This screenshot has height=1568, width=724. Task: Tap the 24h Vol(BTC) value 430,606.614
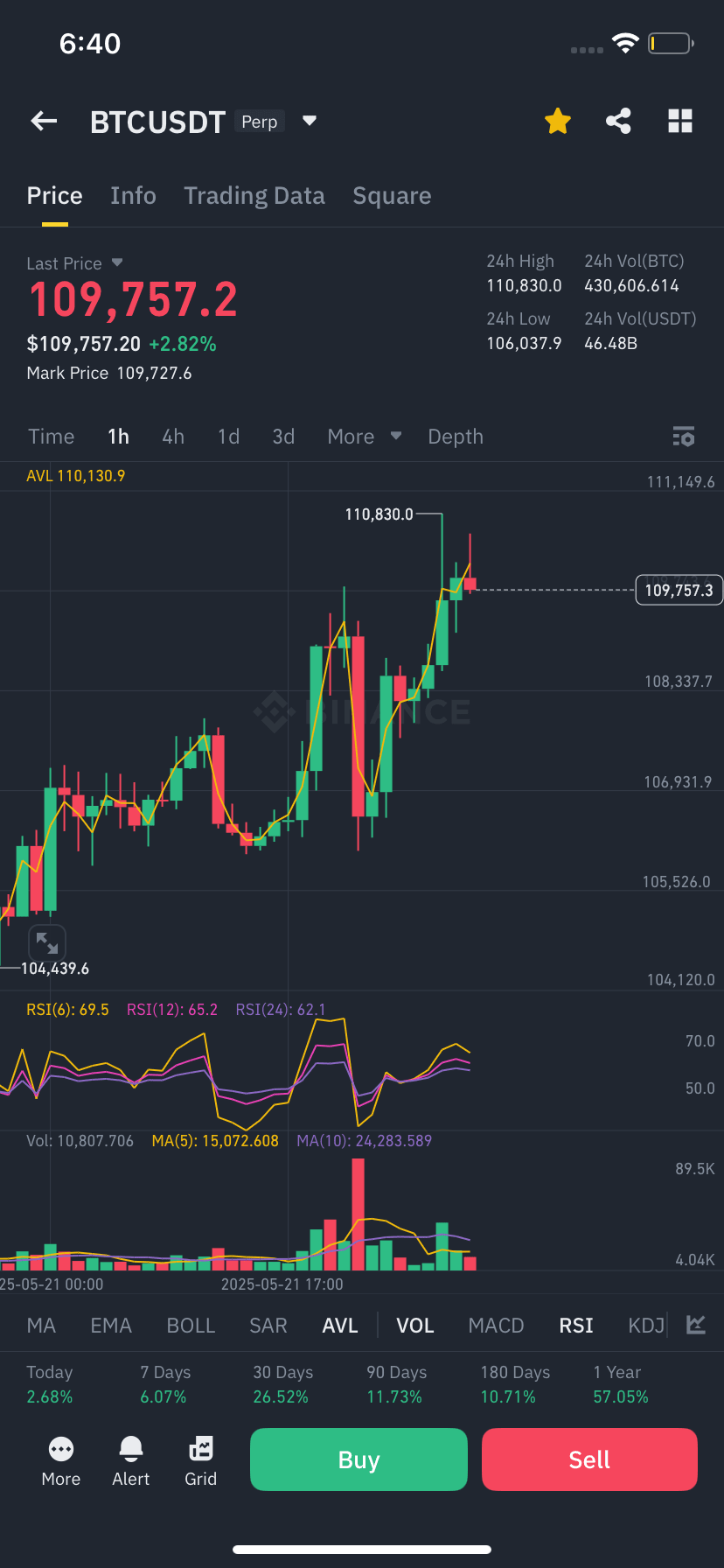click(x=631, y=285)
